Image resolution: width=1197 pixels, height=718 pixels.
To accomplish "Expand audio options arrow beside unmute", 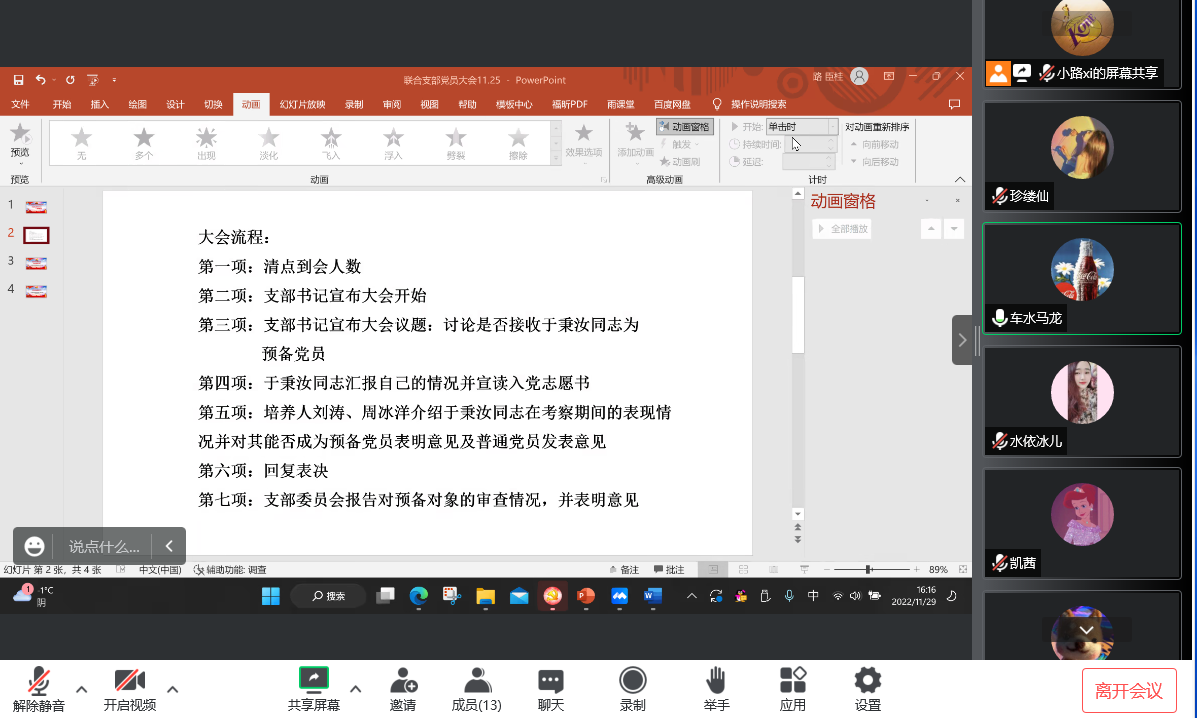I will pyautogui.click(x=82, y=689).
